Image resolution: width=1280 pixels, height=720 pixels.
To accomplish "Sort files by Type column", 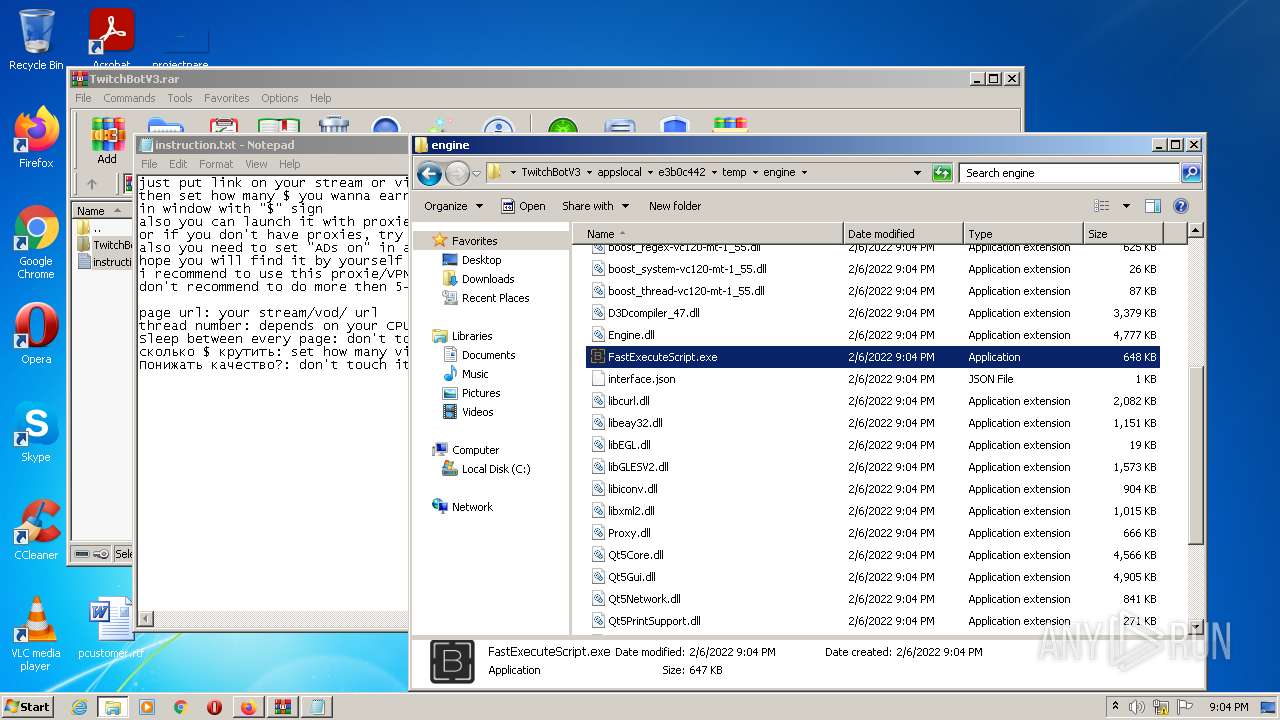I will [x=1023, y=234].
